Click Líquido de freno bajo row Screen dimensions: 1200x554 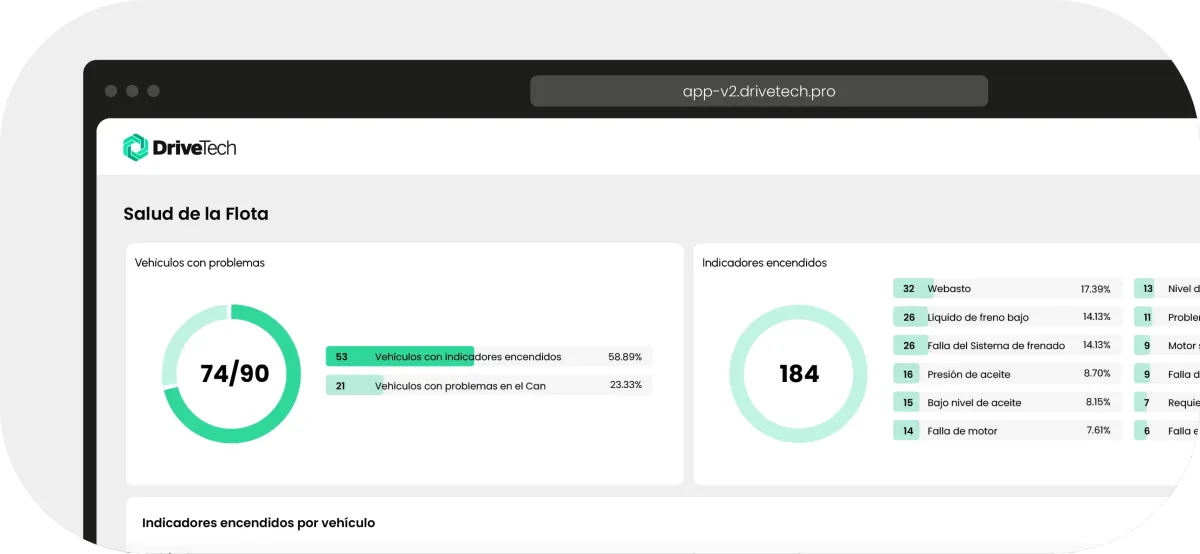1007,317
